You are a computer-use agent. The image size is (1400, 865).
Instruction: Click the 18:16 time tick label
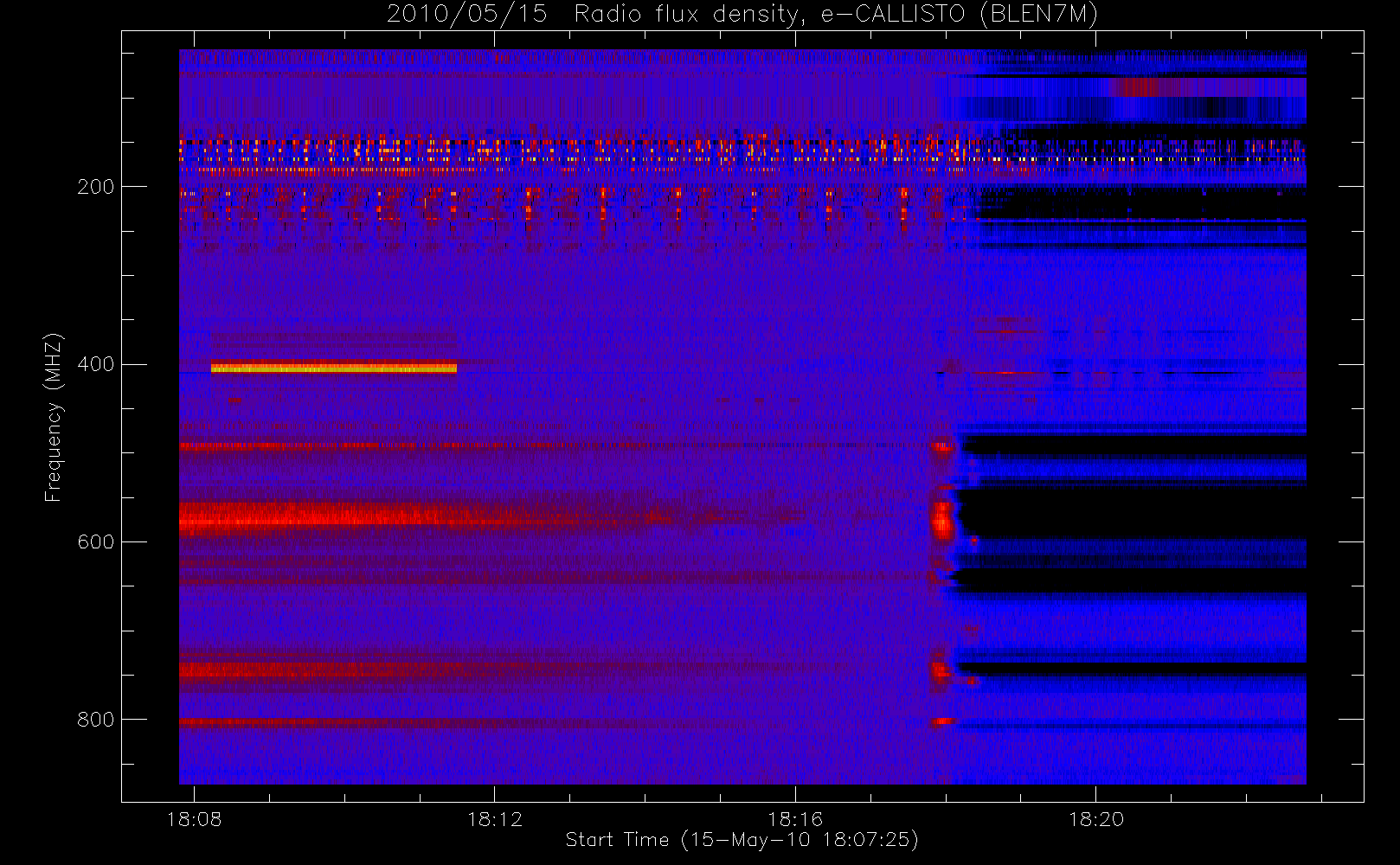(x=795, y=819)
